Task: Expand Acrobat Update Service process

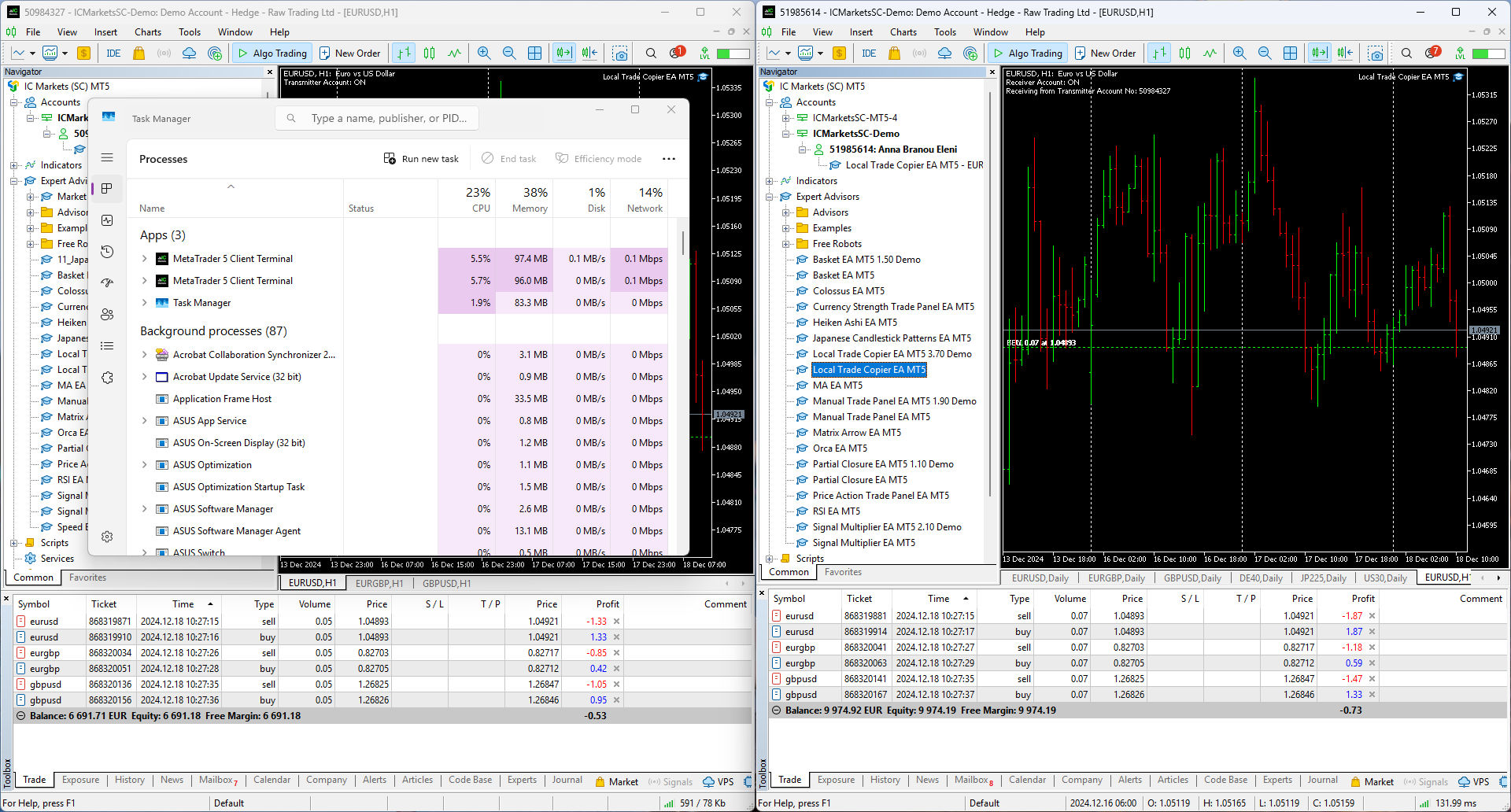Action: click(x=144, y=377)
